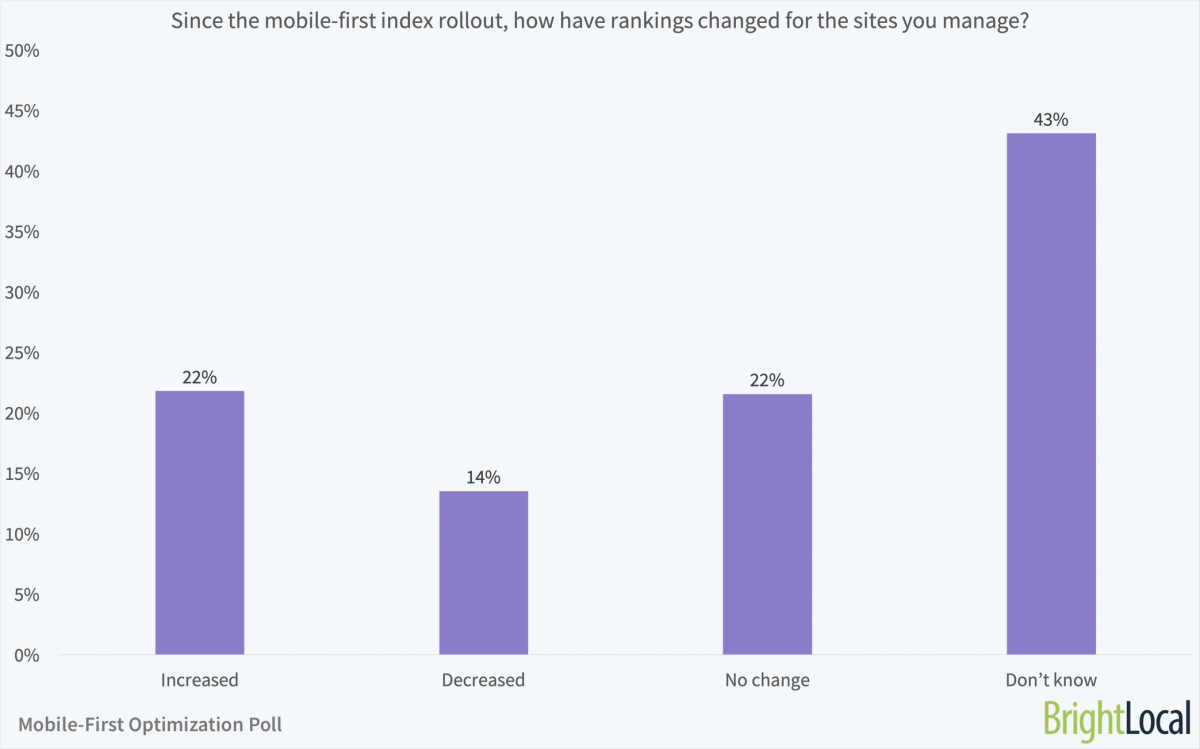Viewport: 1200px width, 749px height.
Task: Click the Increased axis label
Action: click(x=200, y=680)
